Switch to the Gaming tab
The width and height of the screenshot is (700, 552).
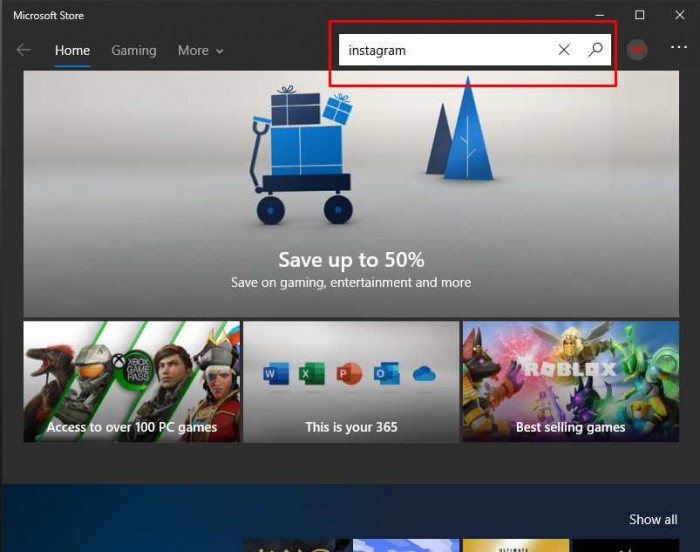(x=134, y=50)
